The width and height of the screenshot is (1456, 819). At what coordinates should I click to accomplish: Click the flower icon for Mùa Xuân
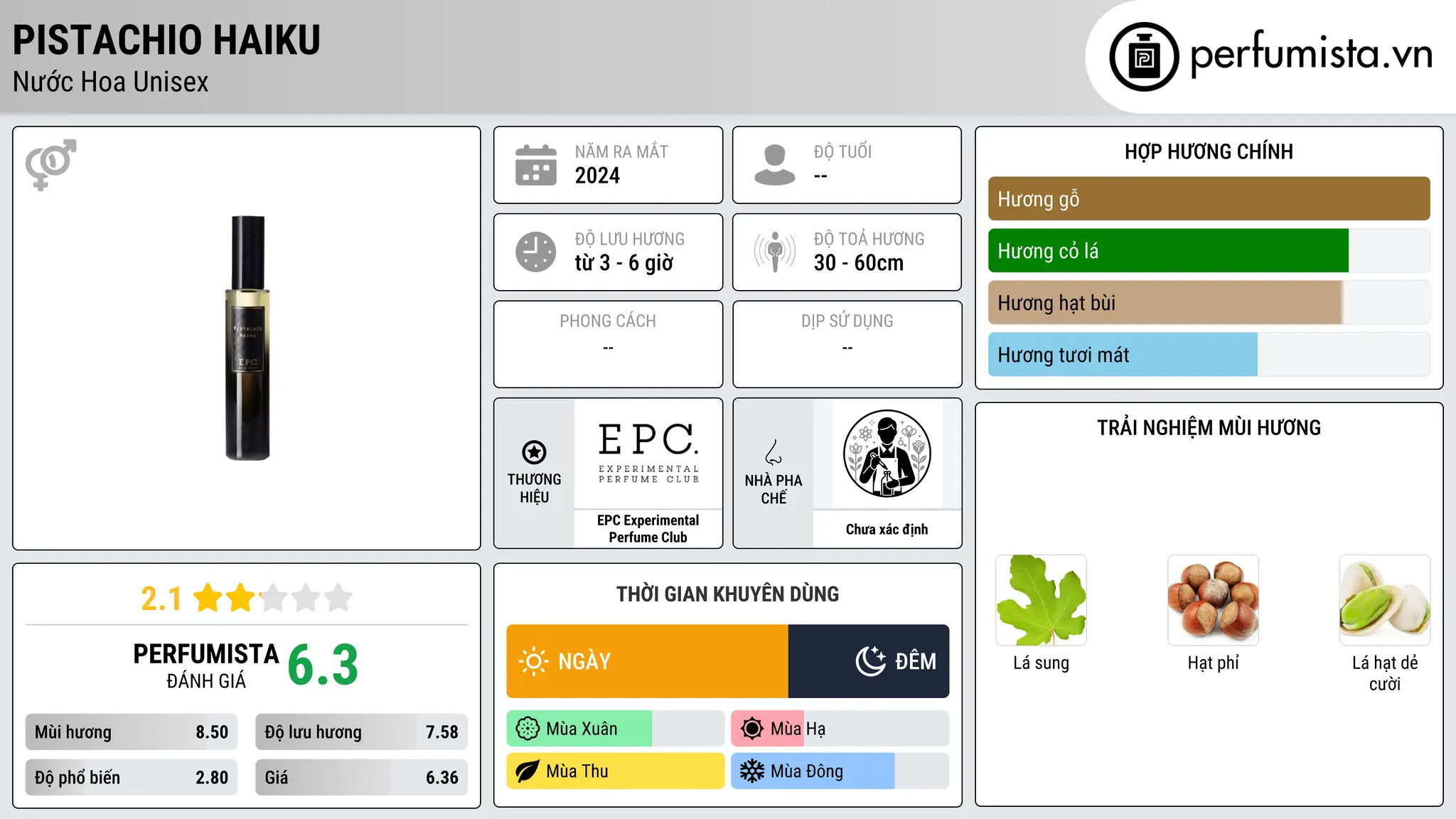click(528, 729)
